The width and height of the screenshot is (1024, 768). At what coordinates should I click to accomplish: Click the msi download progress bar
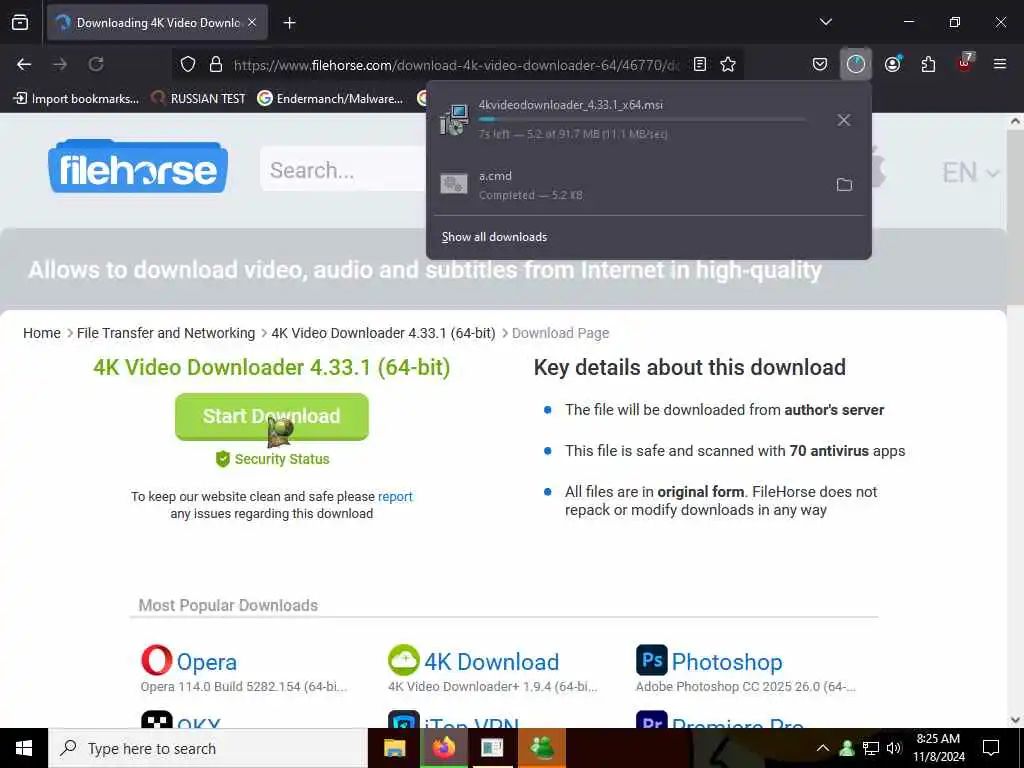click(x=641, y=119)
